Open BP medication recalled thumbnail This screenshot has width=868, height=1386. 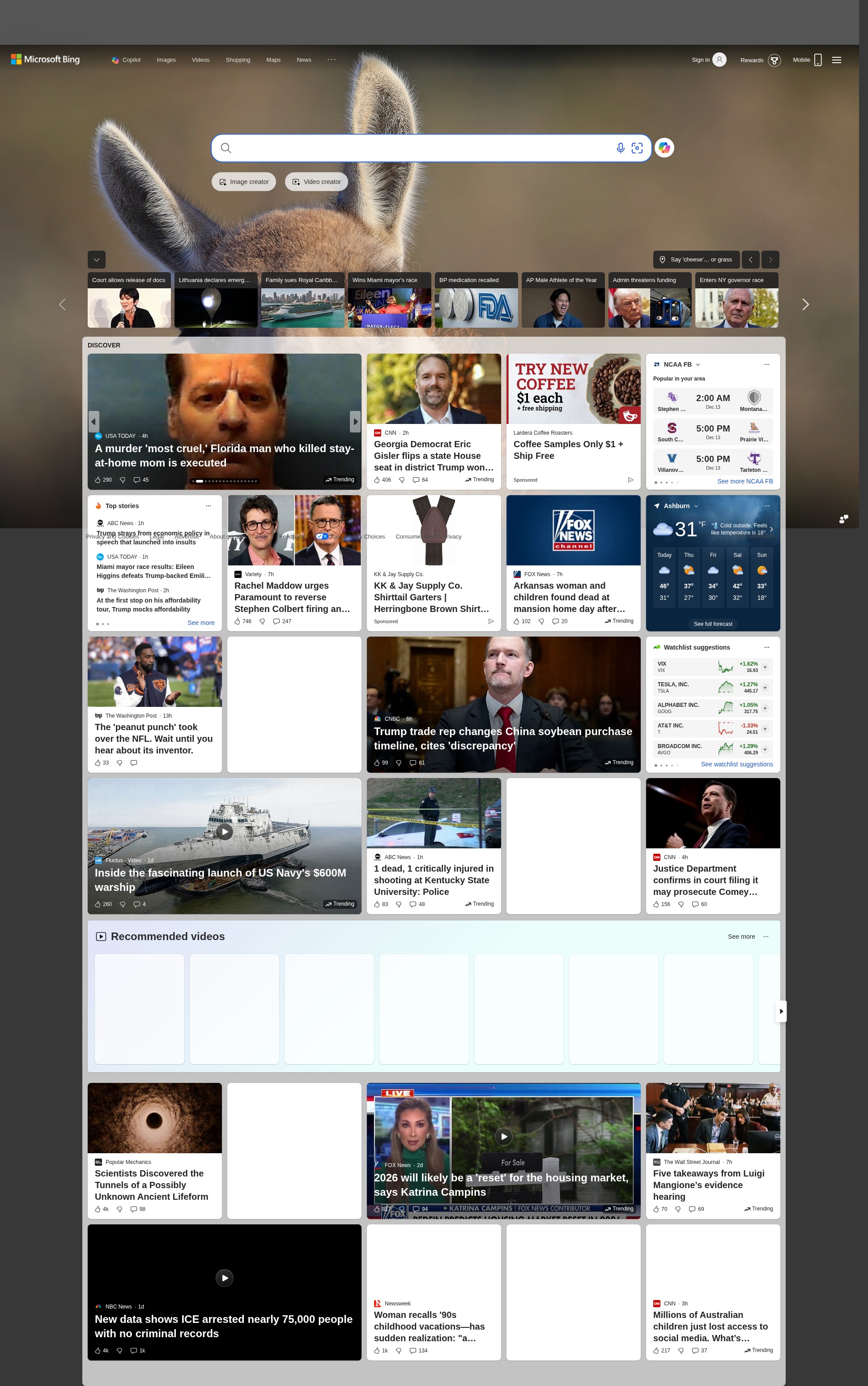(x=477, y=300)
